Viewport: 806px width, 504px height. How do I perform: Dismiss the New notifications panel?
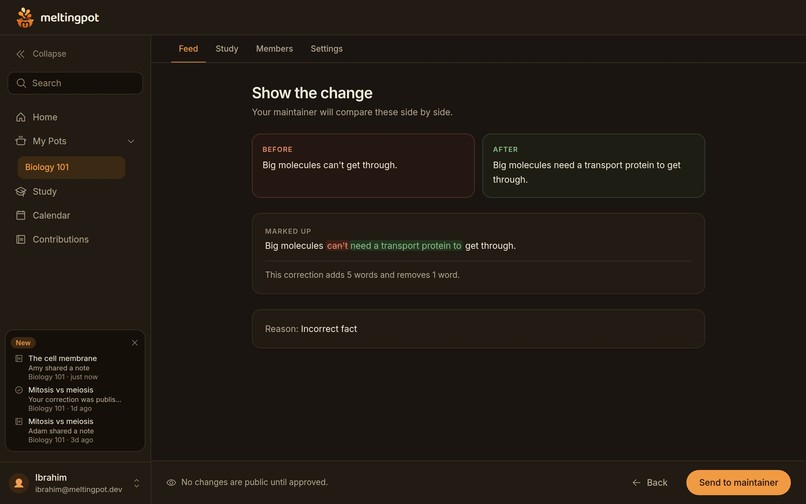click(135, 343)
